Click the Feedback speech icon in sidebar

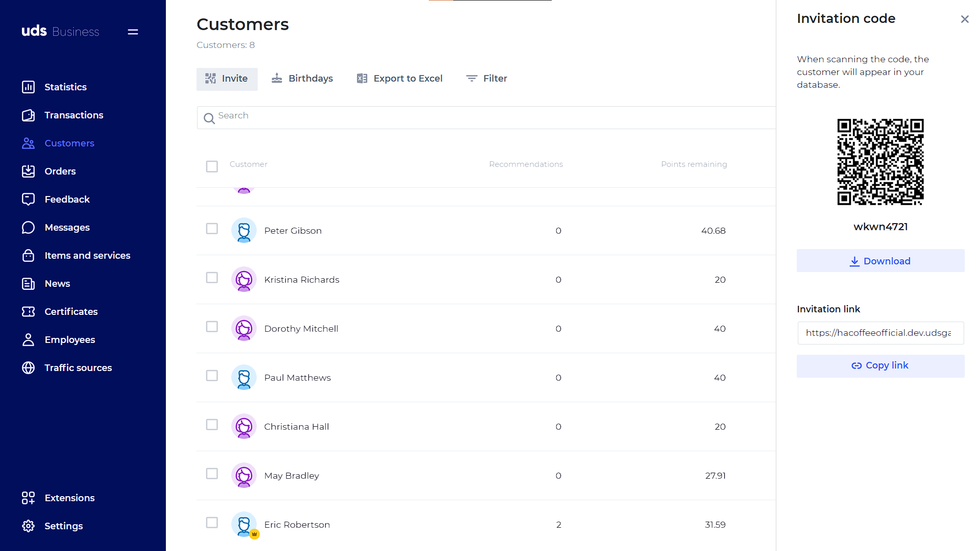[28, 199]
